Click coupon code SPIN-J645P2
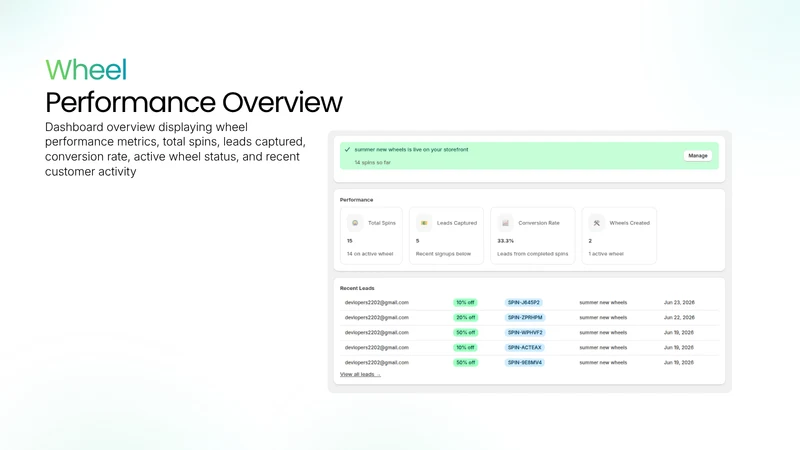This screenshot has width=800, height=450. pyautogui.click(x=523, y=303)
